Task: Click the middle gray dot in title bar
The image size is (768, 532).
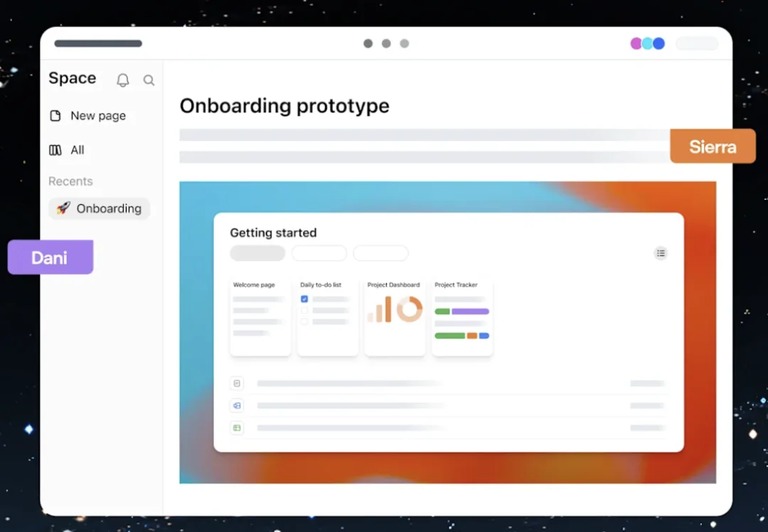Action: tap(386, 44)
